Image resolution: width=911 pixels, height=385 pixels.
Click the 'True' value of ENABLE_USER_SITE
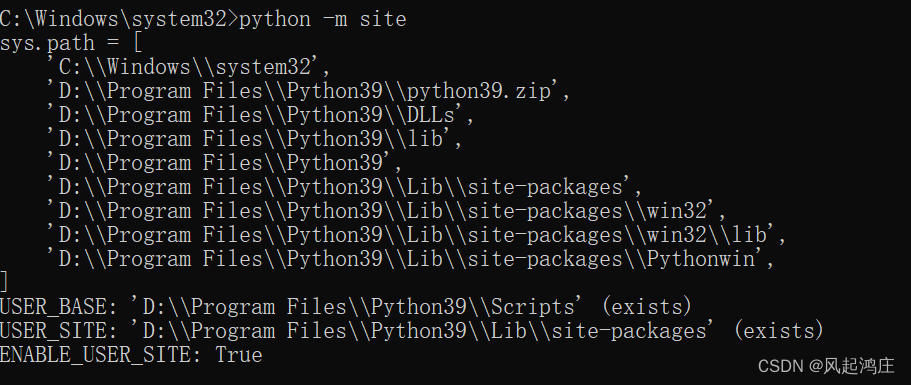(x=239, y=355)
